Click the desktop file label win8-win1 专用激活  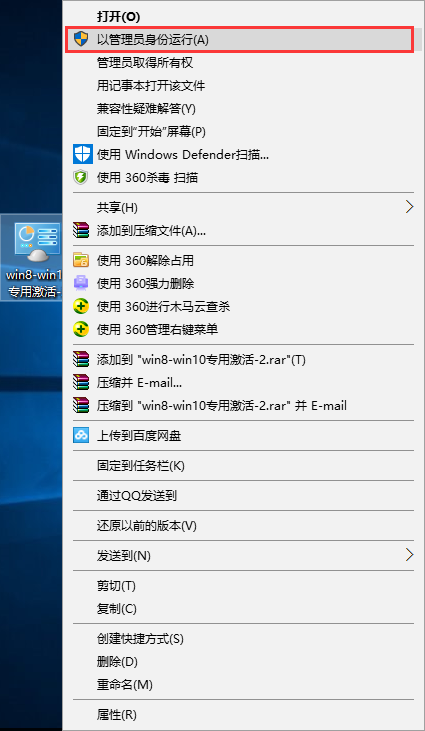(x=34, y=284)
